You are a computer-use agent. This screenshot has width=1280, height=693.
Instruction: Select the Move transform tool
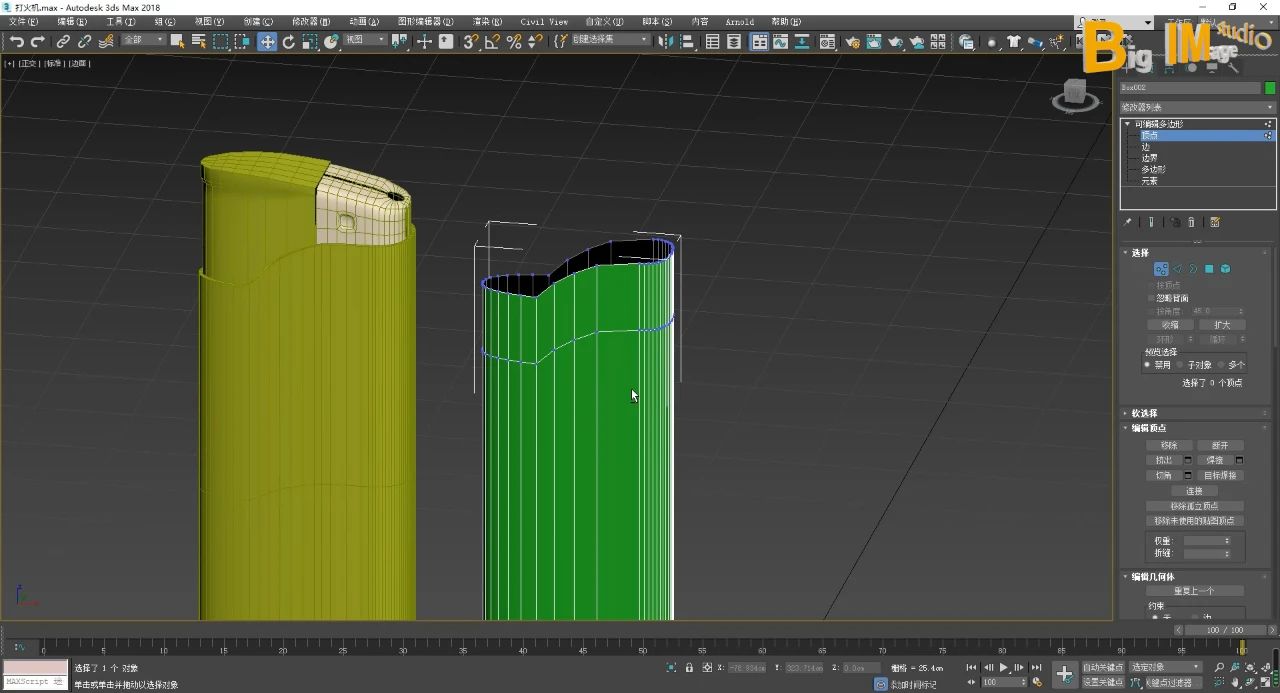[x=267, y=41]
